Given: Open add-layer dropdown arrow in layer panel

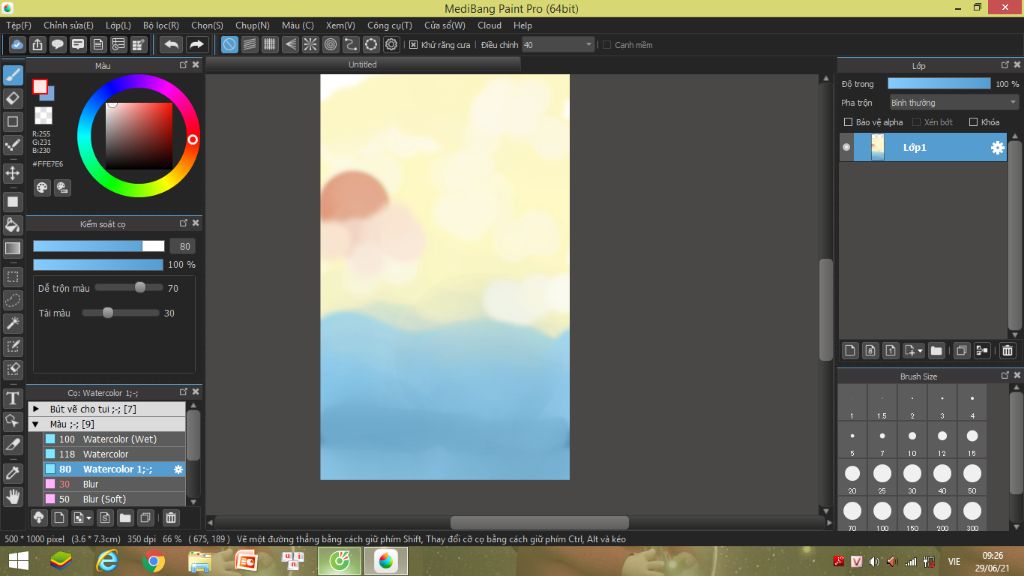Looking at the screenshot, I should point(920,351).
